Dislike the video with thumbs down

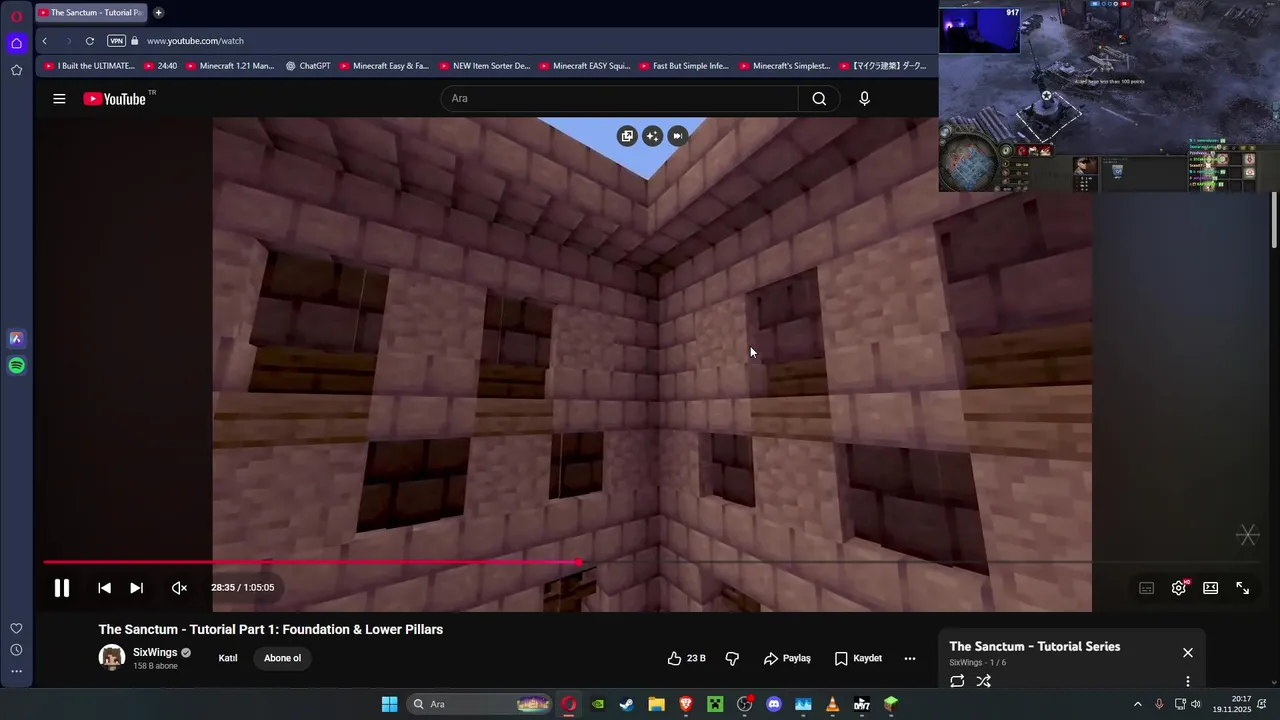(732, 658)
